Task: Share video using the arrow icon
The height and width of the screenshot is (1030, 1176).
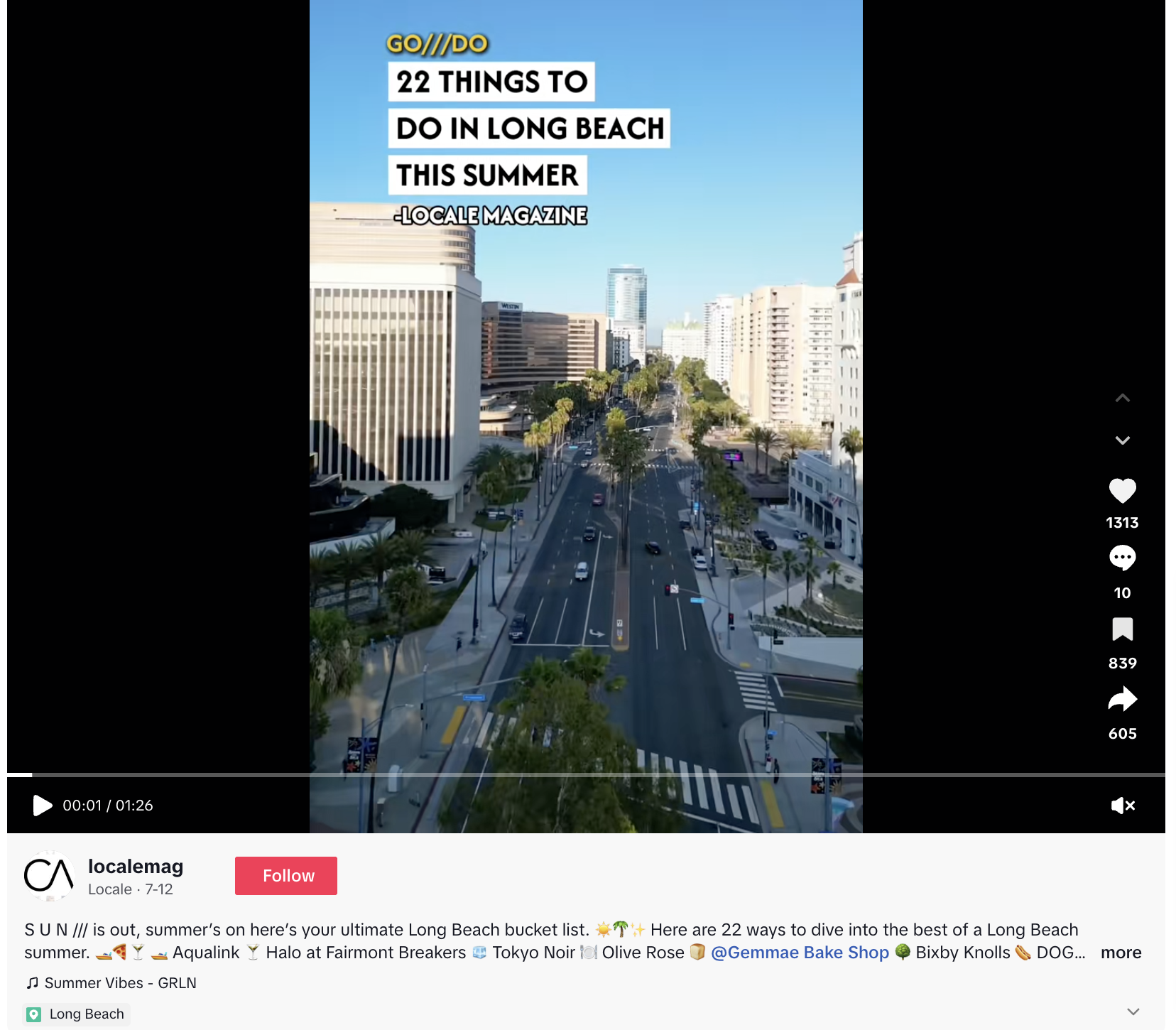Action: click(x=1122, y=699)
